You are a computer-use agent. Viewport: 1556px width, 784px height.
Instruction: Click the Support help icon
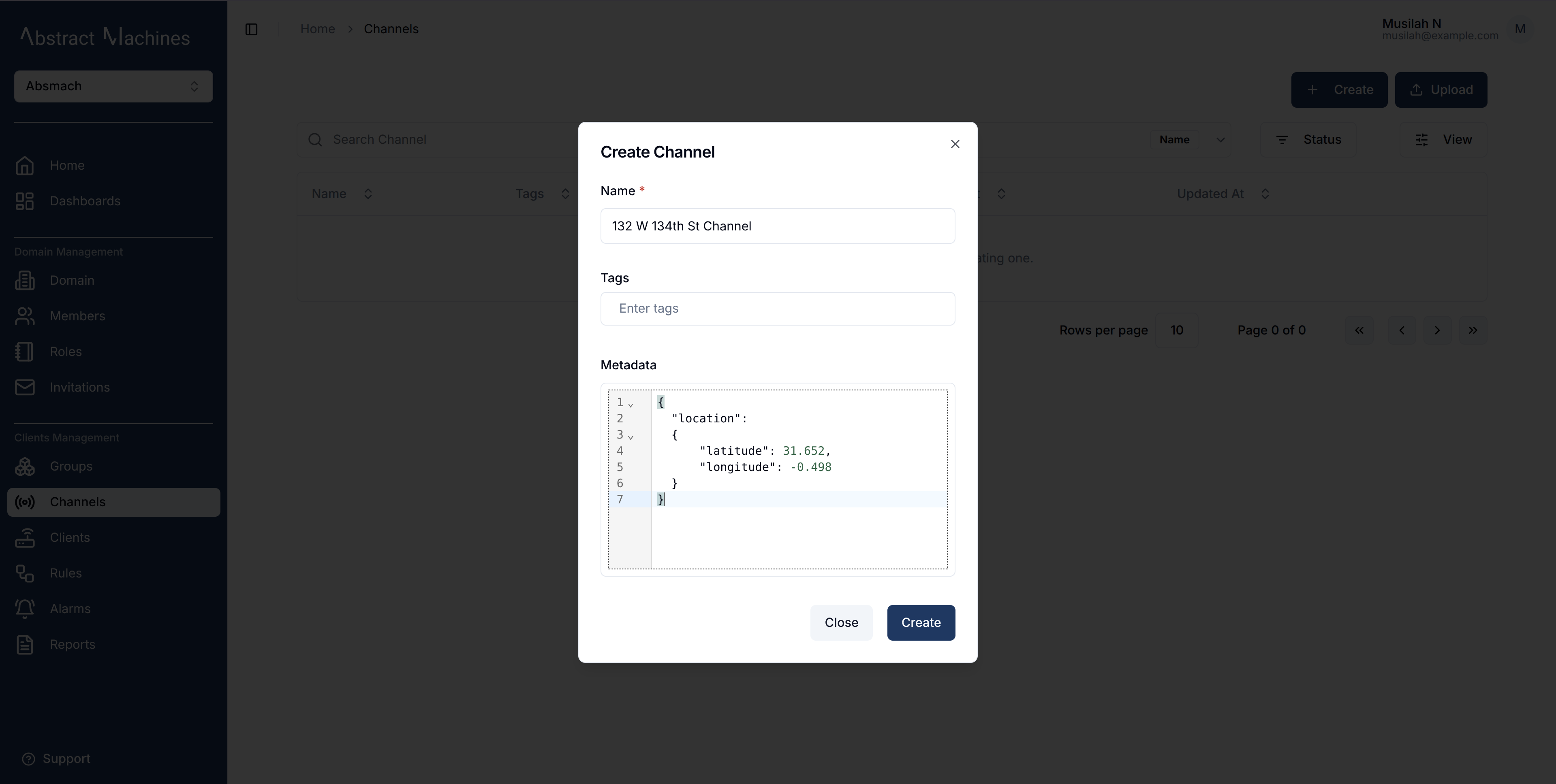click(x=28, y=759)
